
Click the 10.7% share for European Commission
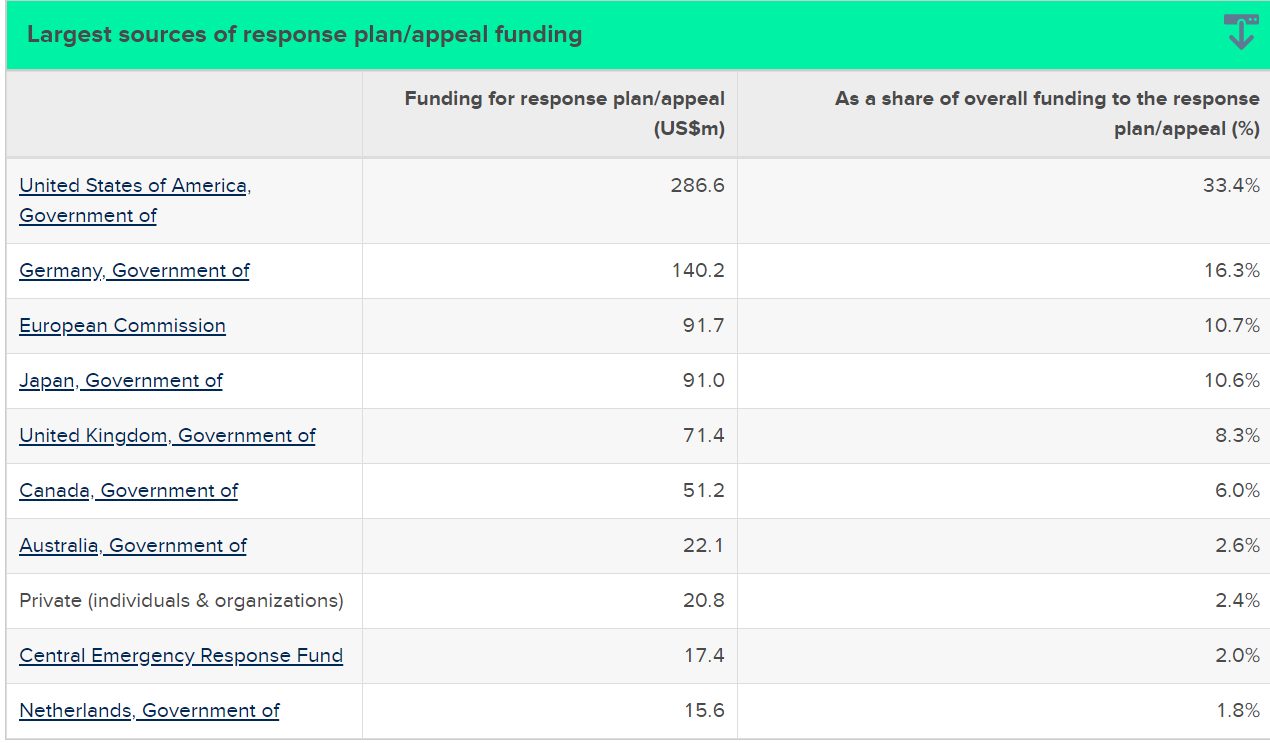(1231, 326)
